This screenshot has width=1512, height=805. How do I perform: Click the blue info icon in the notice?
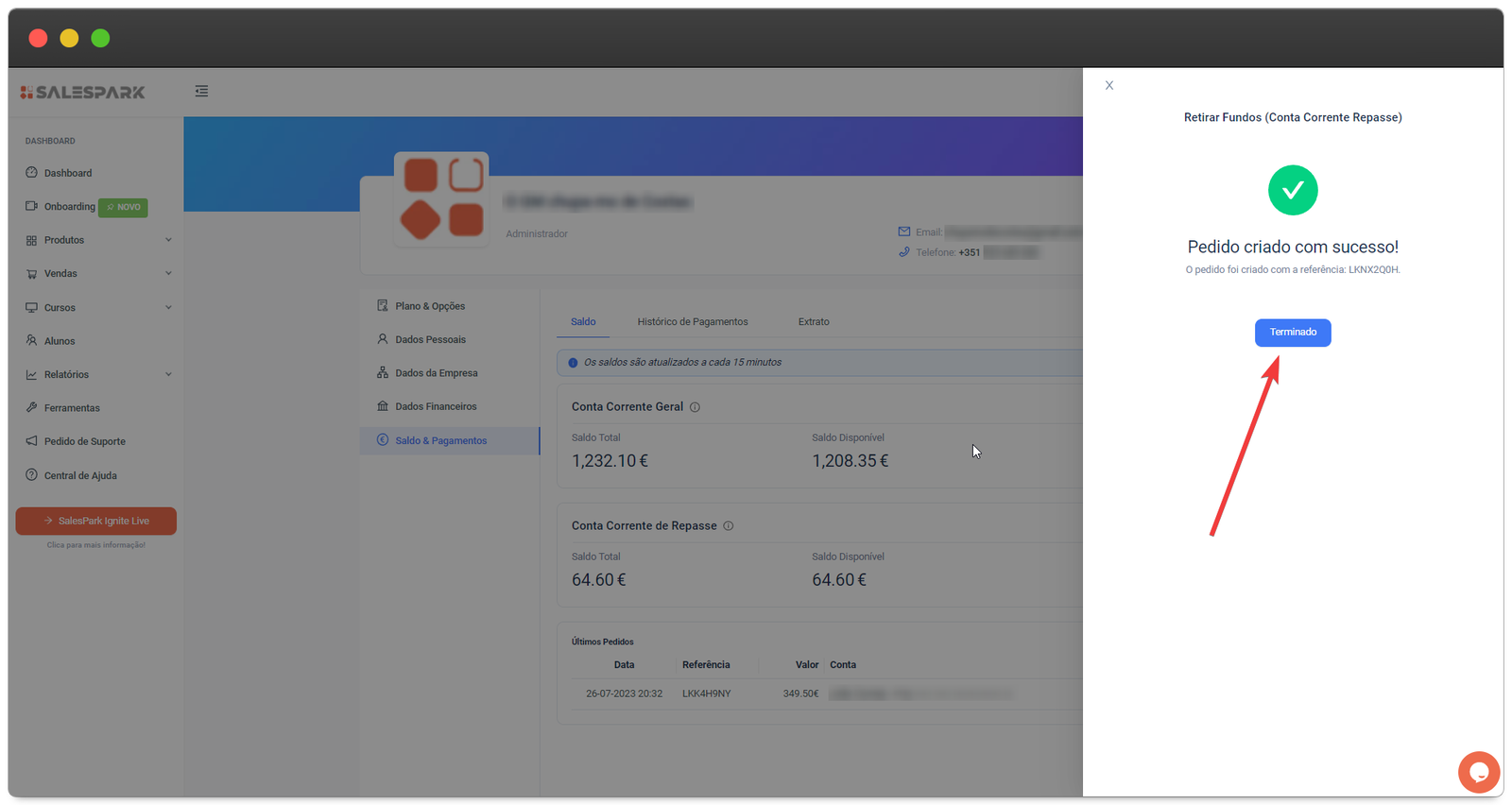[x=573, y=363]
